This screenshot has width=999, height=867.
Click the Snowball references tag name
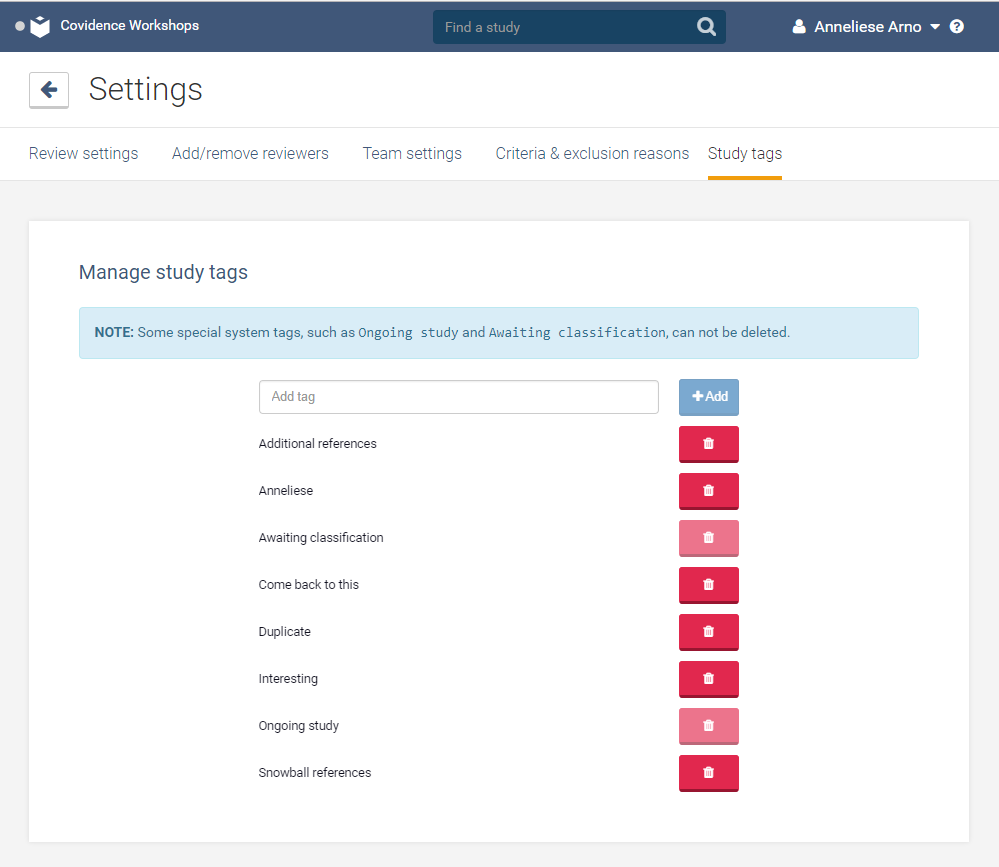point(315,773)
